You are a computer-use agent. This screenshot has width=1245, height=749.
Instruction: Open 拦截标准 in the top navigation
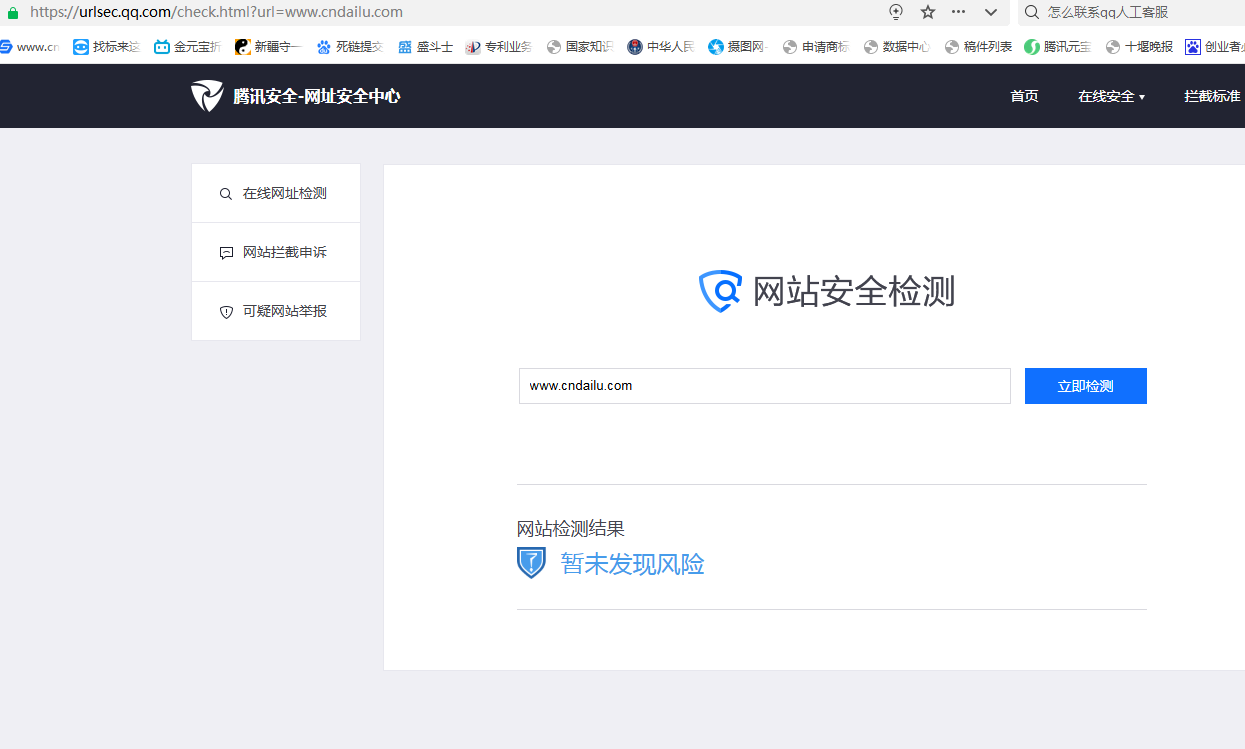click(x=1212, y=96)
